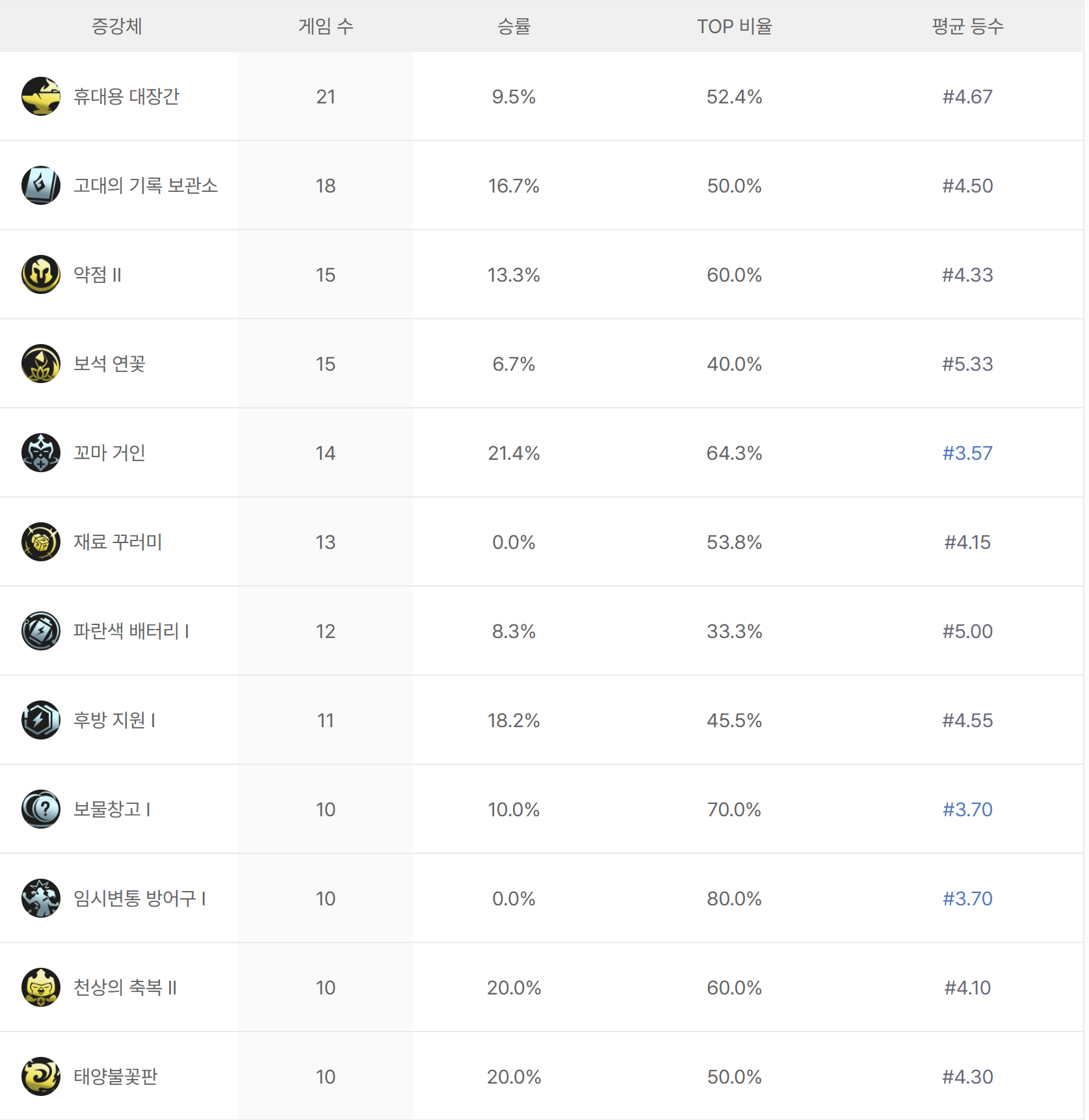Select the 임시변통 방어구 I icon
This screenshot has height=1120, width=1089.
click(41, 898)
